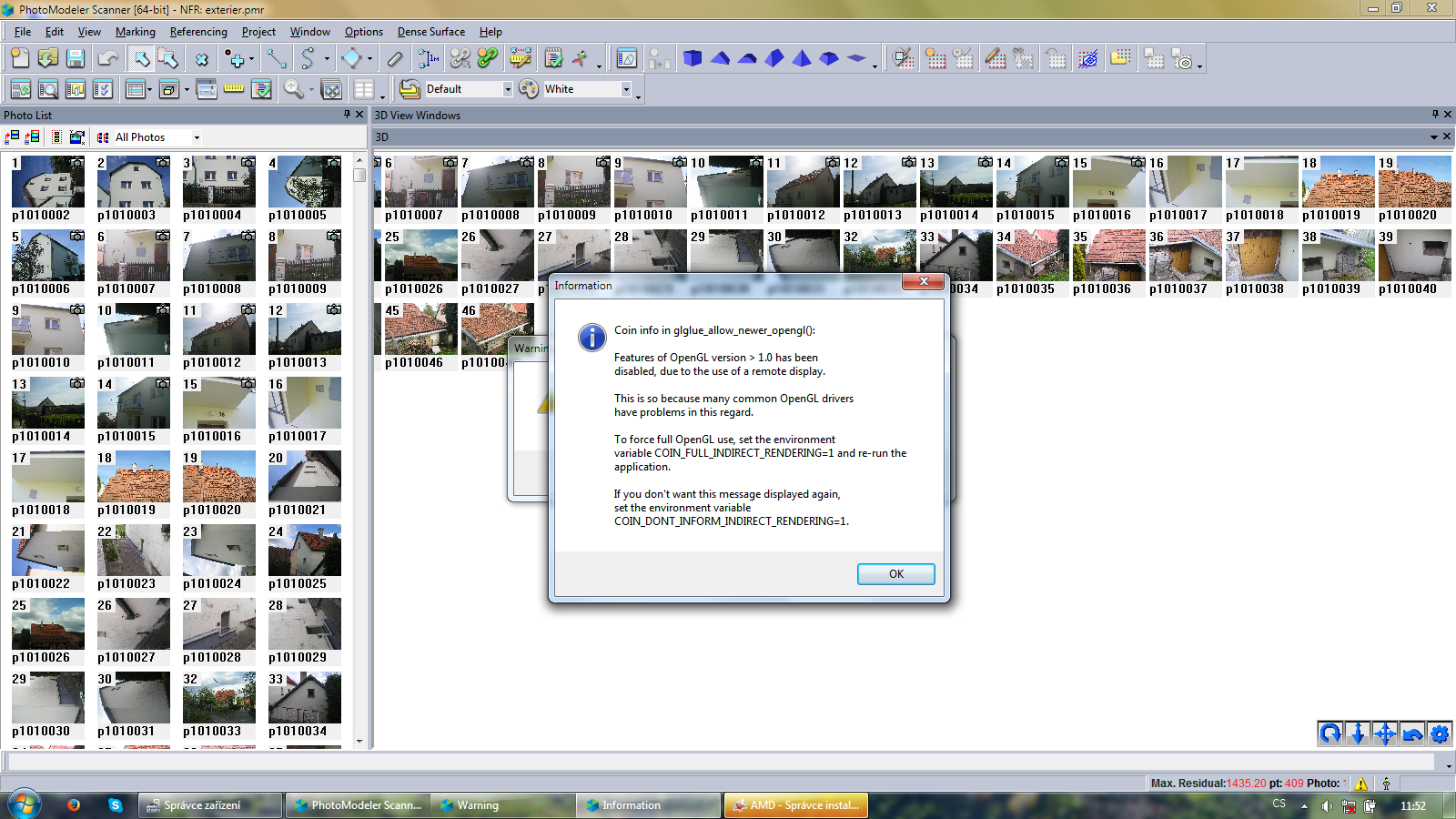Click the Photo List remove-photo icon
The image size is (1456, 819).
tap(32, 137)
